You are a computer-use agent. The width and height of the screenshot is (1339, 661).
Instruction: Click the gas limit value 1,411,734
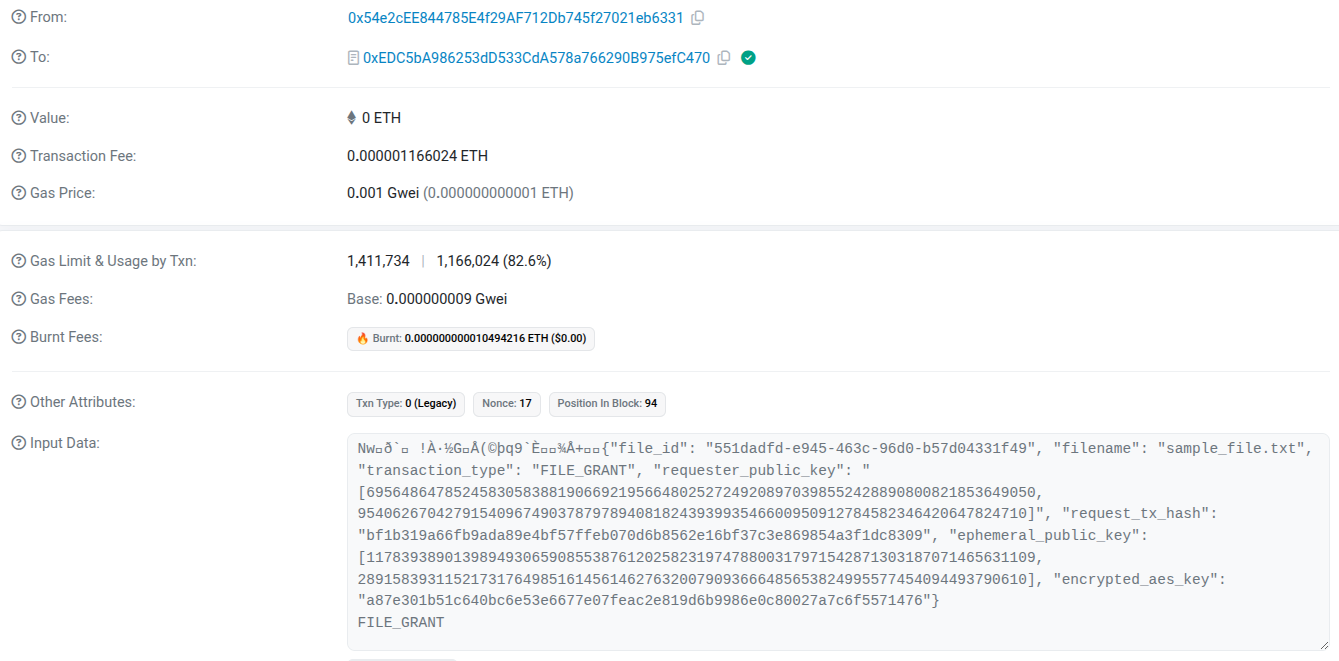pos(378,261)
